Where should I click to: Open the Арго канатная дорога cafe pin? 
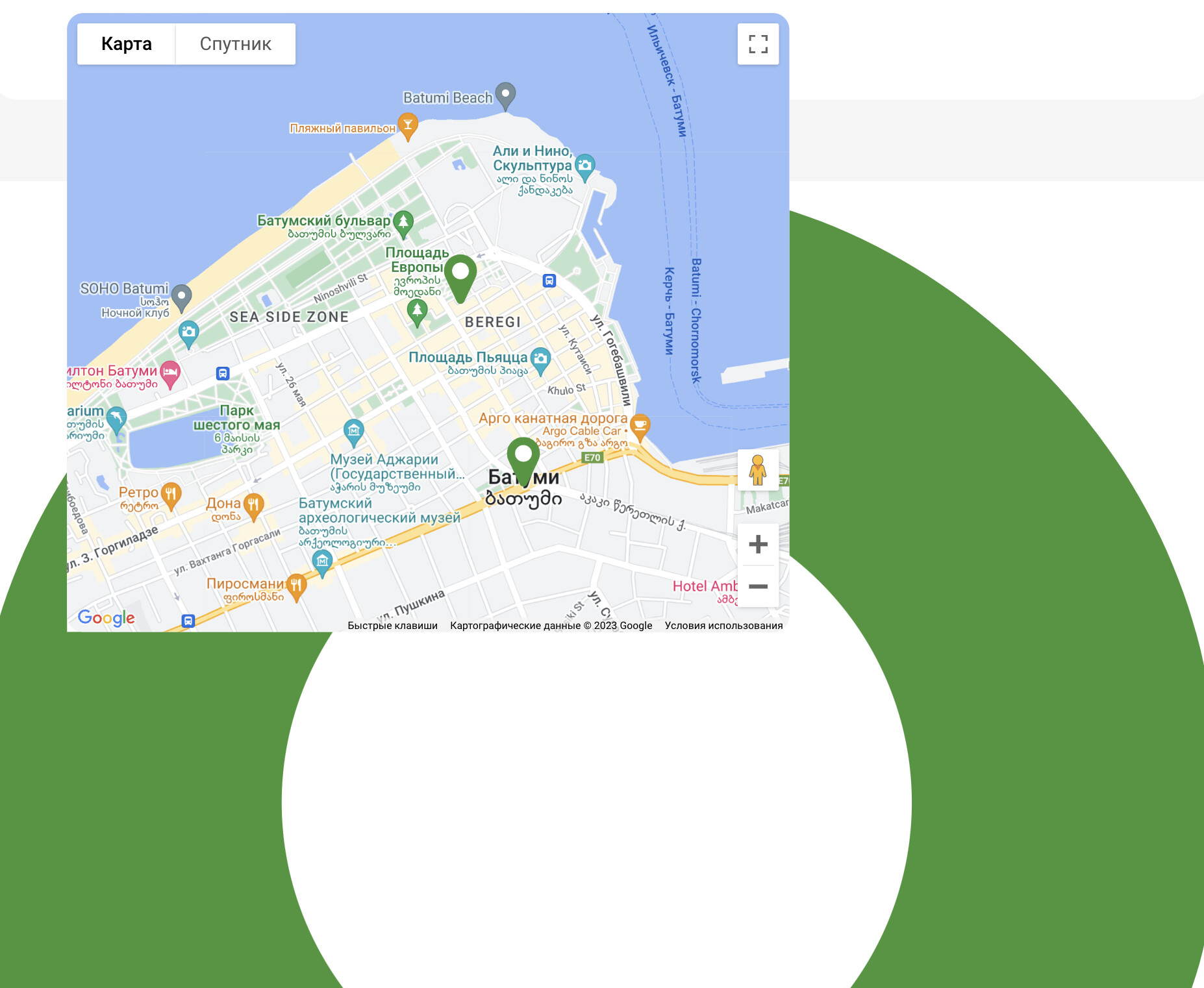tap(640, 428)
